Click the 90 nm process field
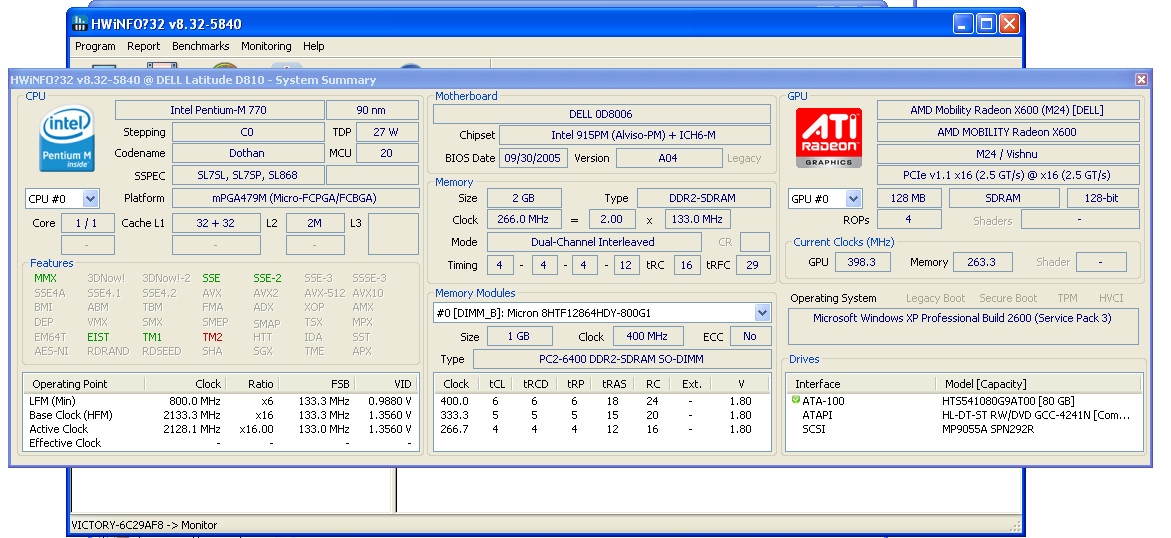This screenshot has height=538, width=1171. click(x=372, y=110)
